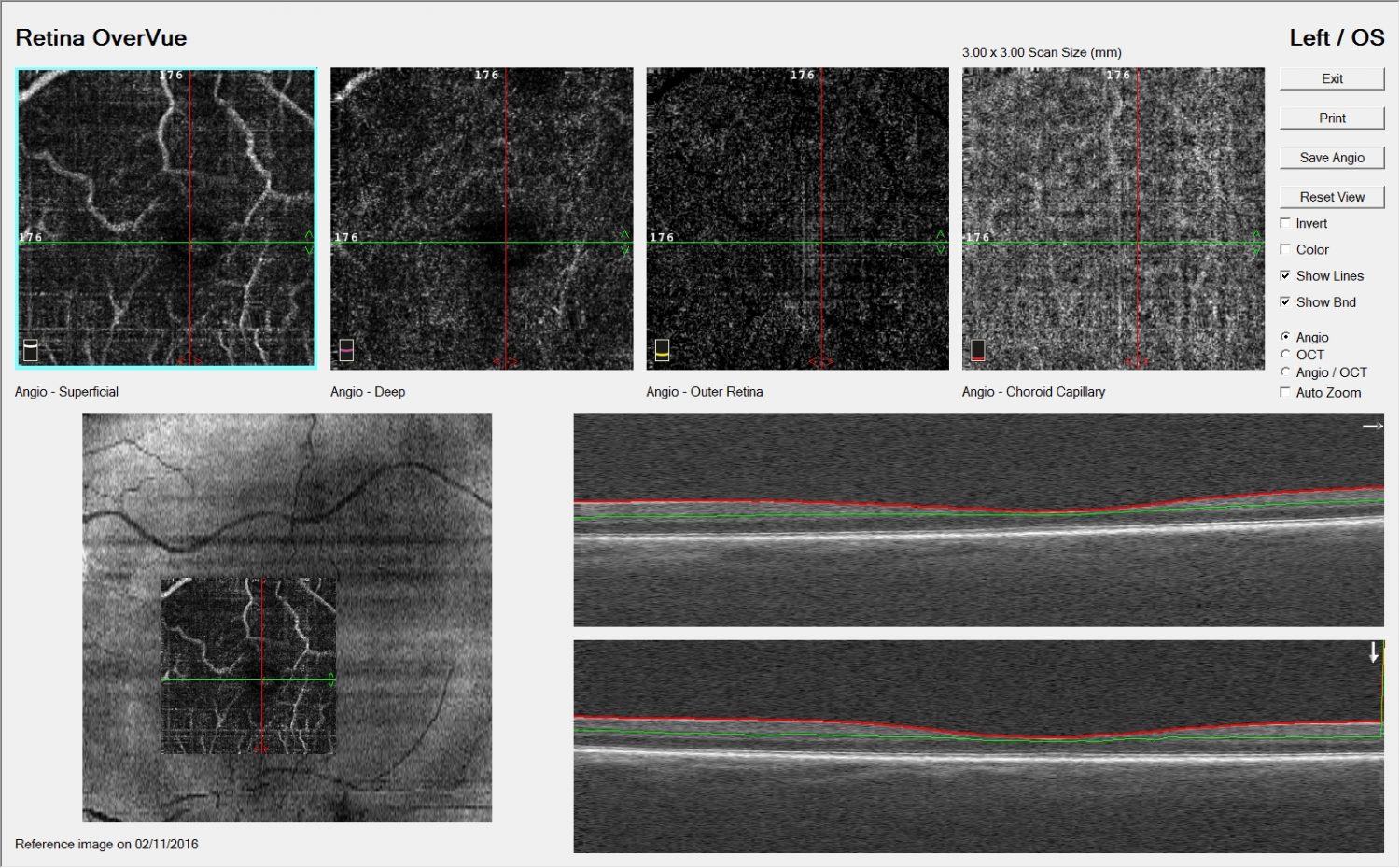
Task: Click the slab icon inside the Angio - Deep panel
Action: click(x=345, y=350)
